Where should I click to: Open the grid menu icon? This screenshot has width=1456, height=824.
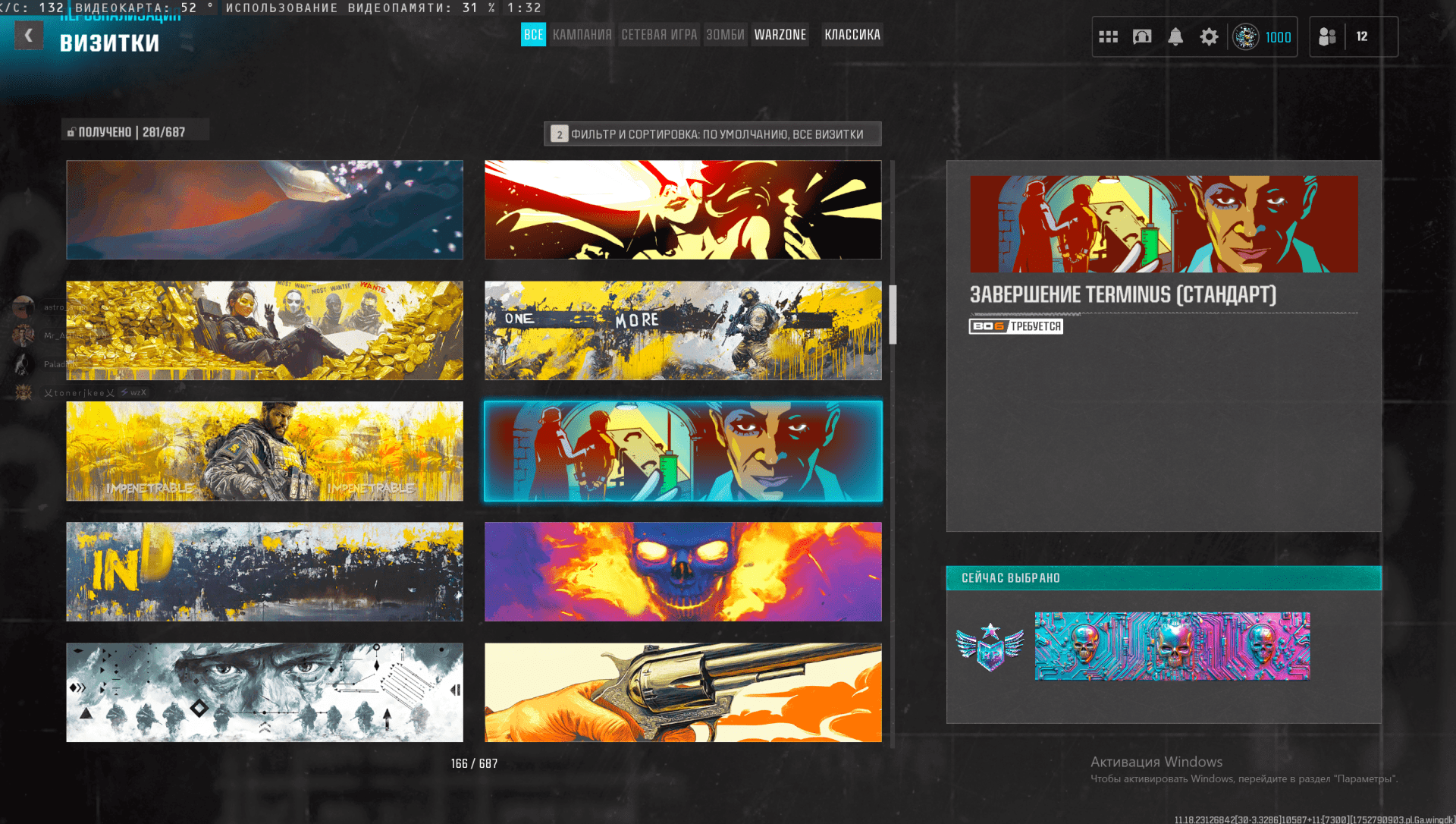pos(1108,36)
